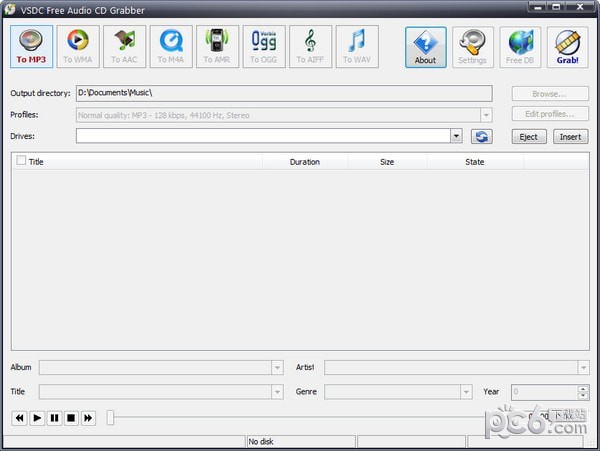This screenshot has width=600, height=451.
Task: Increase the Year stepper value
Action: click(x=583, y=389)
